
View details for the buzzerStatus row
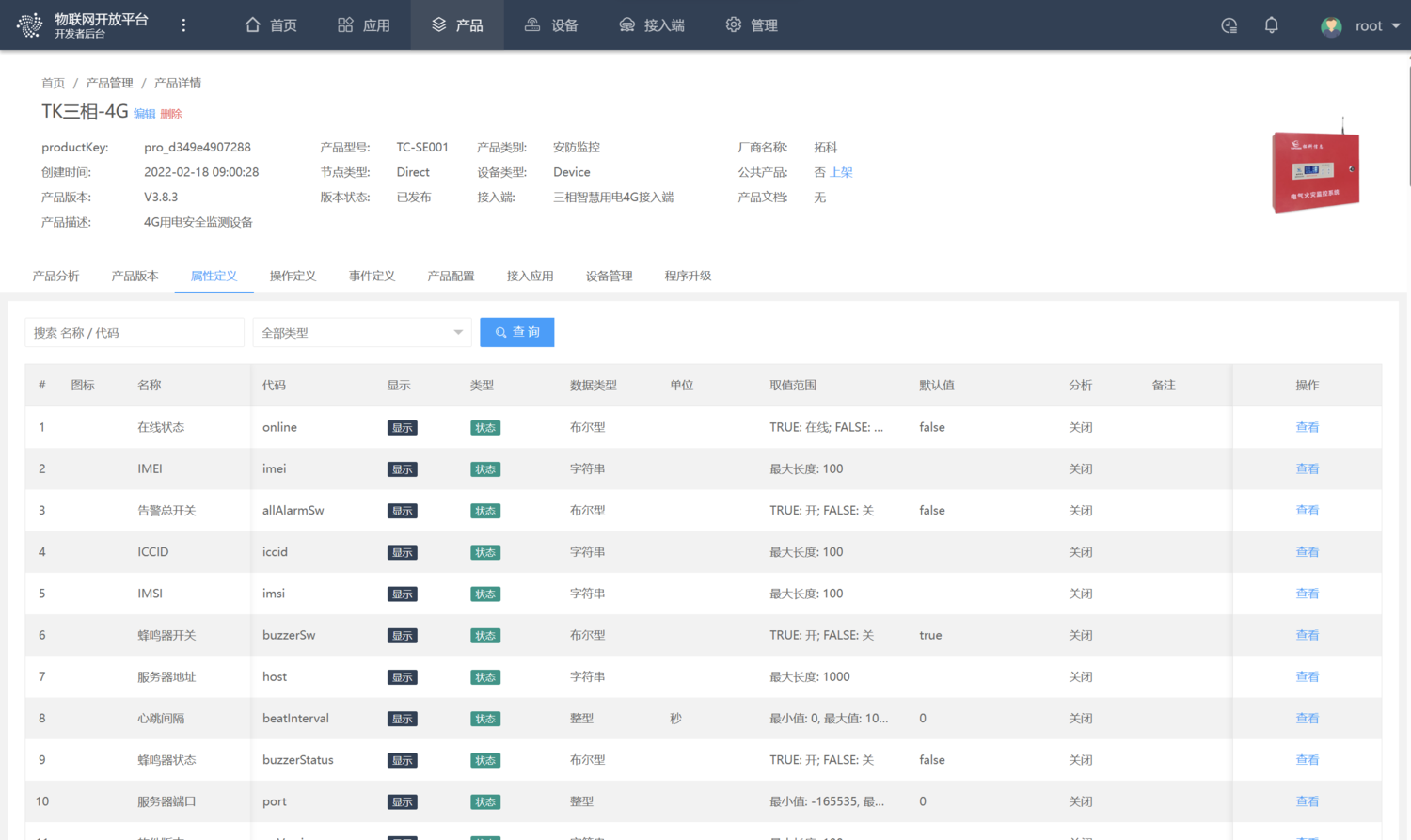1307,759
